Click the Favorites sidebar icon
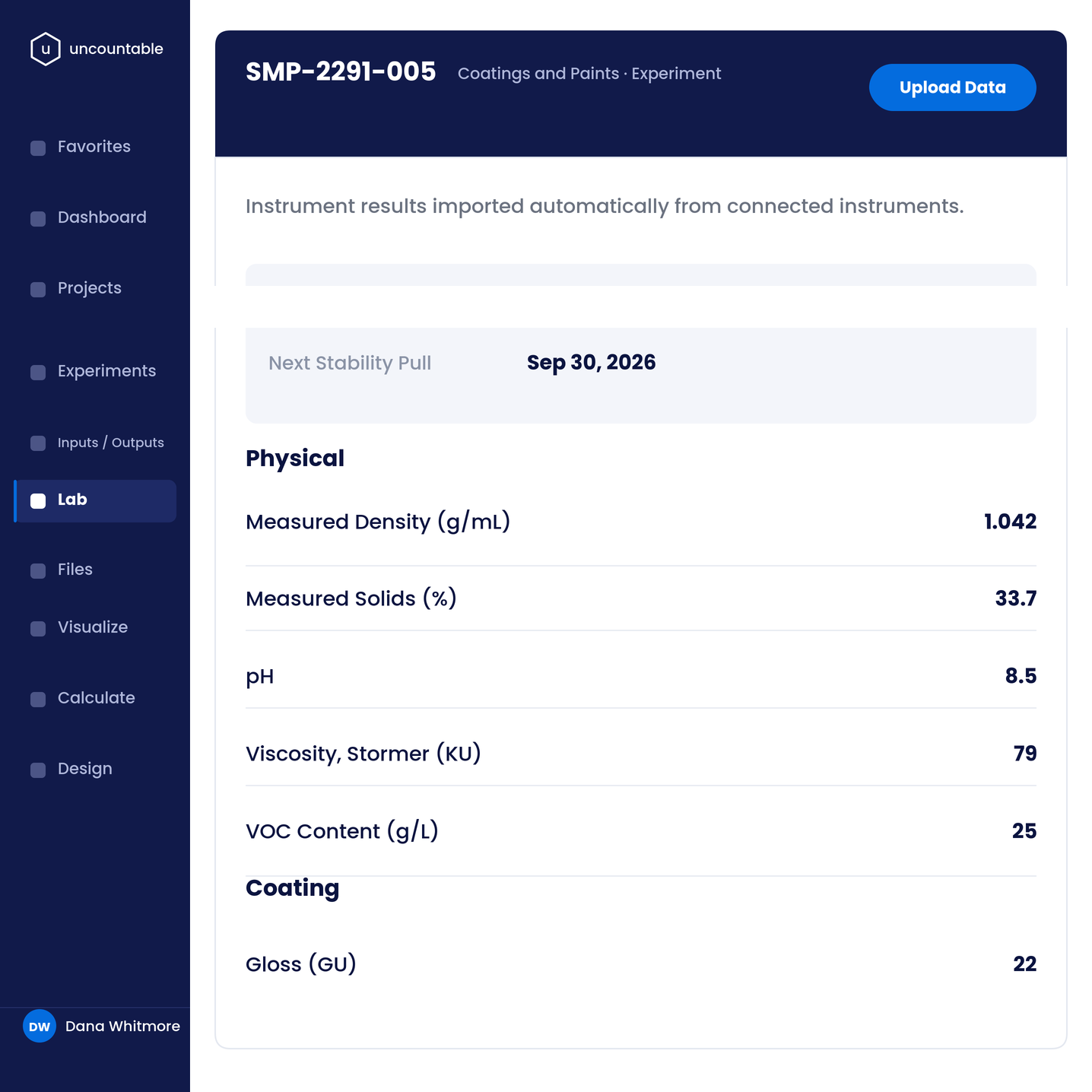Screen dimensions: 1092x1092 (38, 148)
